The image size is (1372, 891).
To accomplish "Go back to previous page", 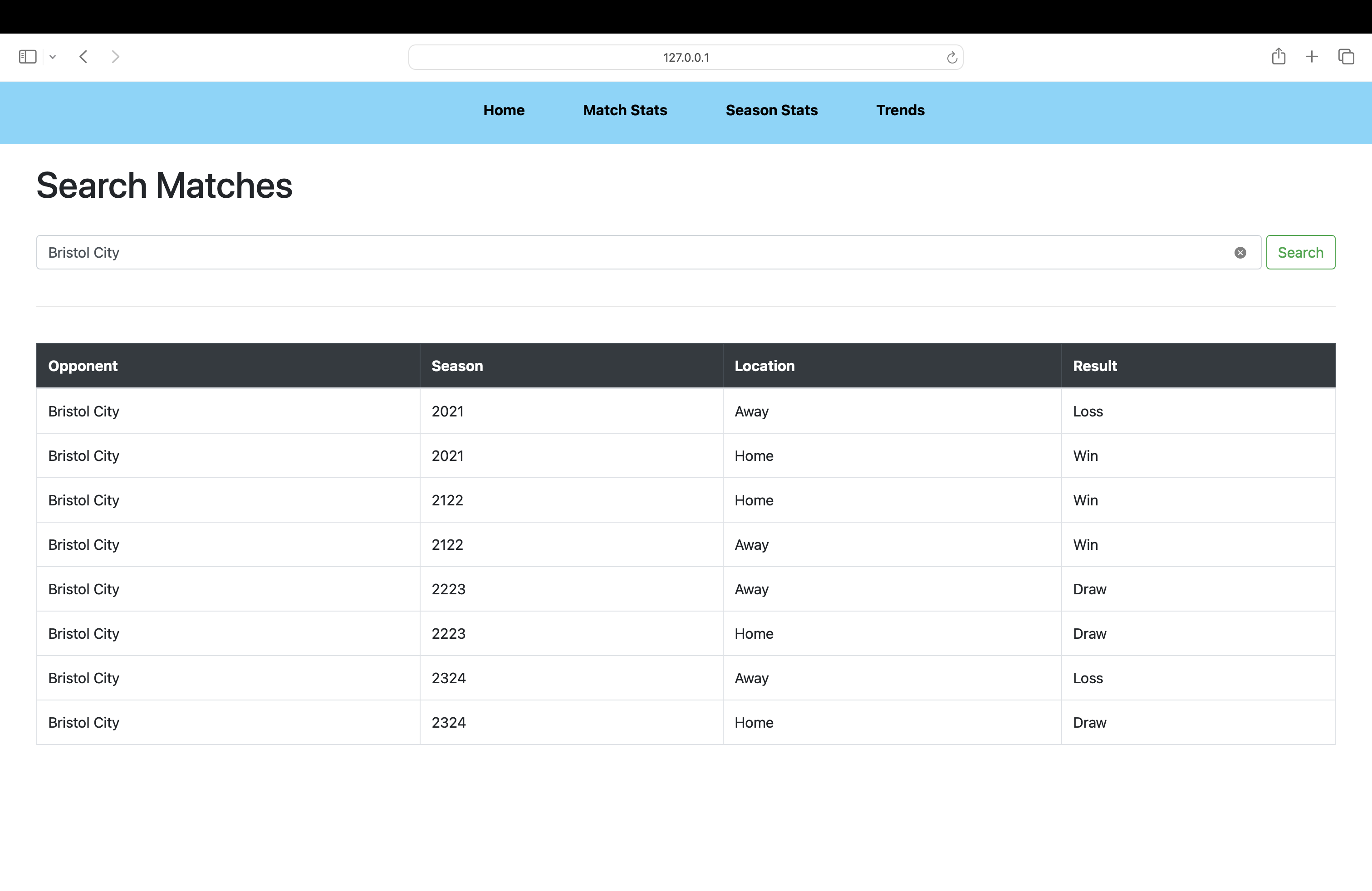I will (83, 56).
